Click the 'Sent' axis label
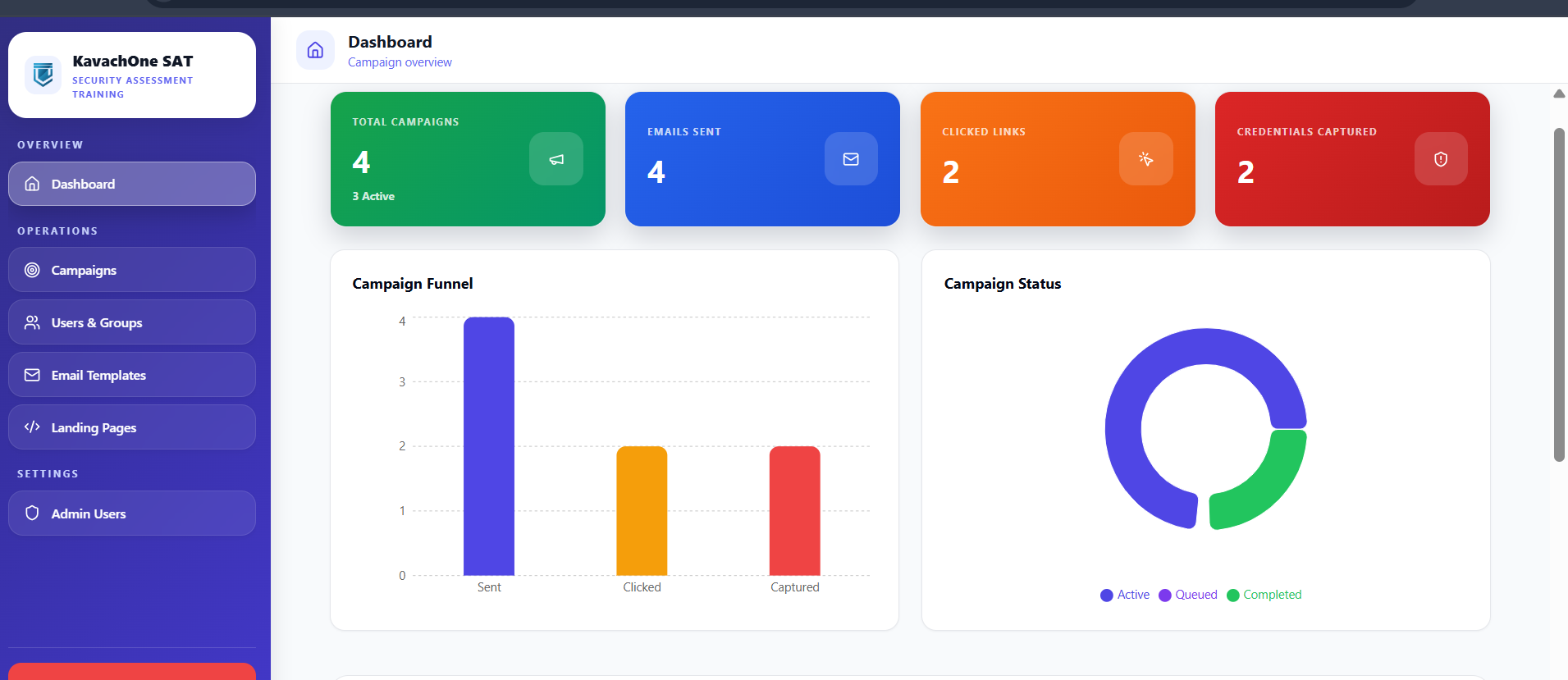The image size is (1568, 680). 489,587
